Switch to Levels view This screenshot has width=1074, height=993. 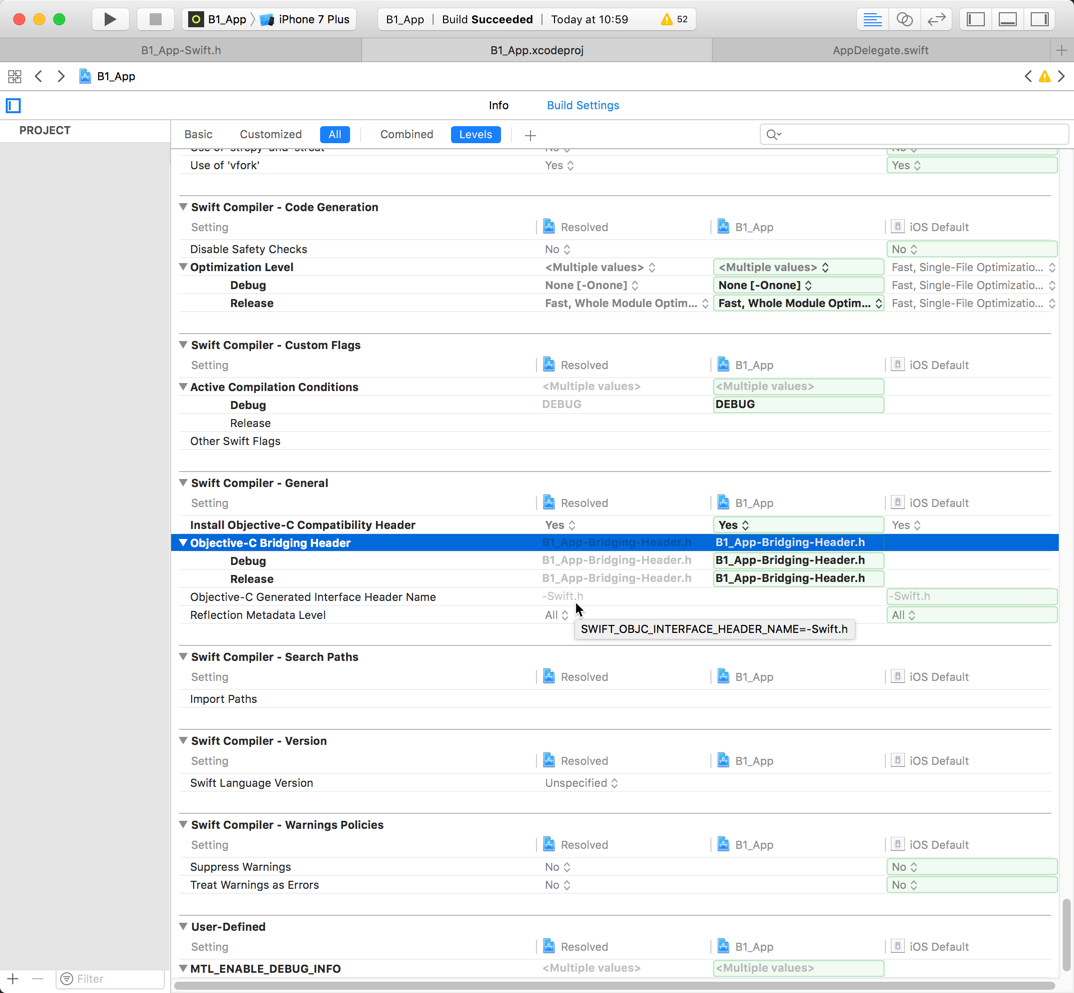(476, 134)
